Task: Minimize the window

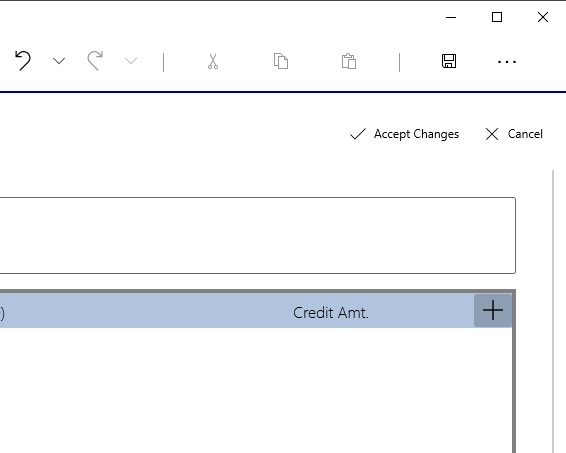Action: point(451,17)
